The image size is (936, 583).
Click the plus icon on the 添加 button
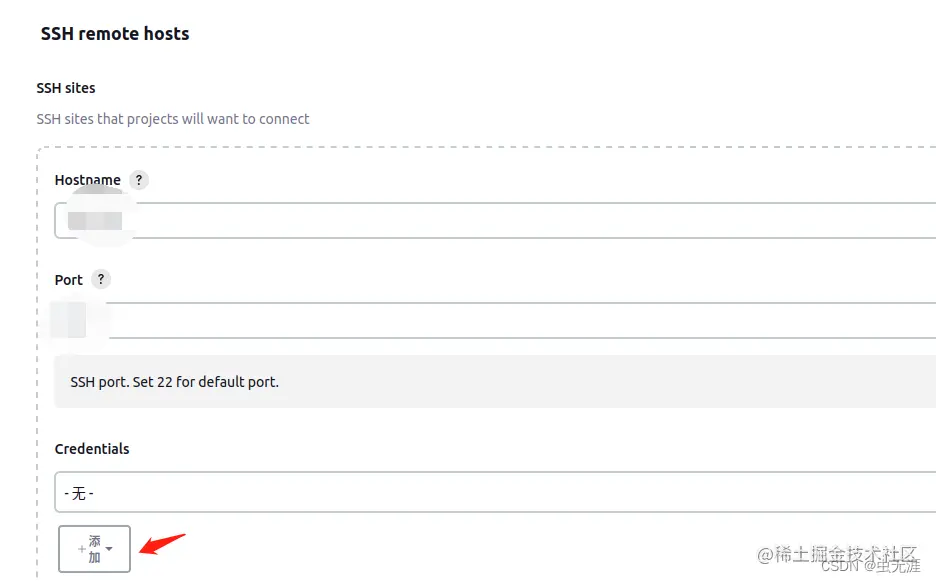click(x=82, y=549)
